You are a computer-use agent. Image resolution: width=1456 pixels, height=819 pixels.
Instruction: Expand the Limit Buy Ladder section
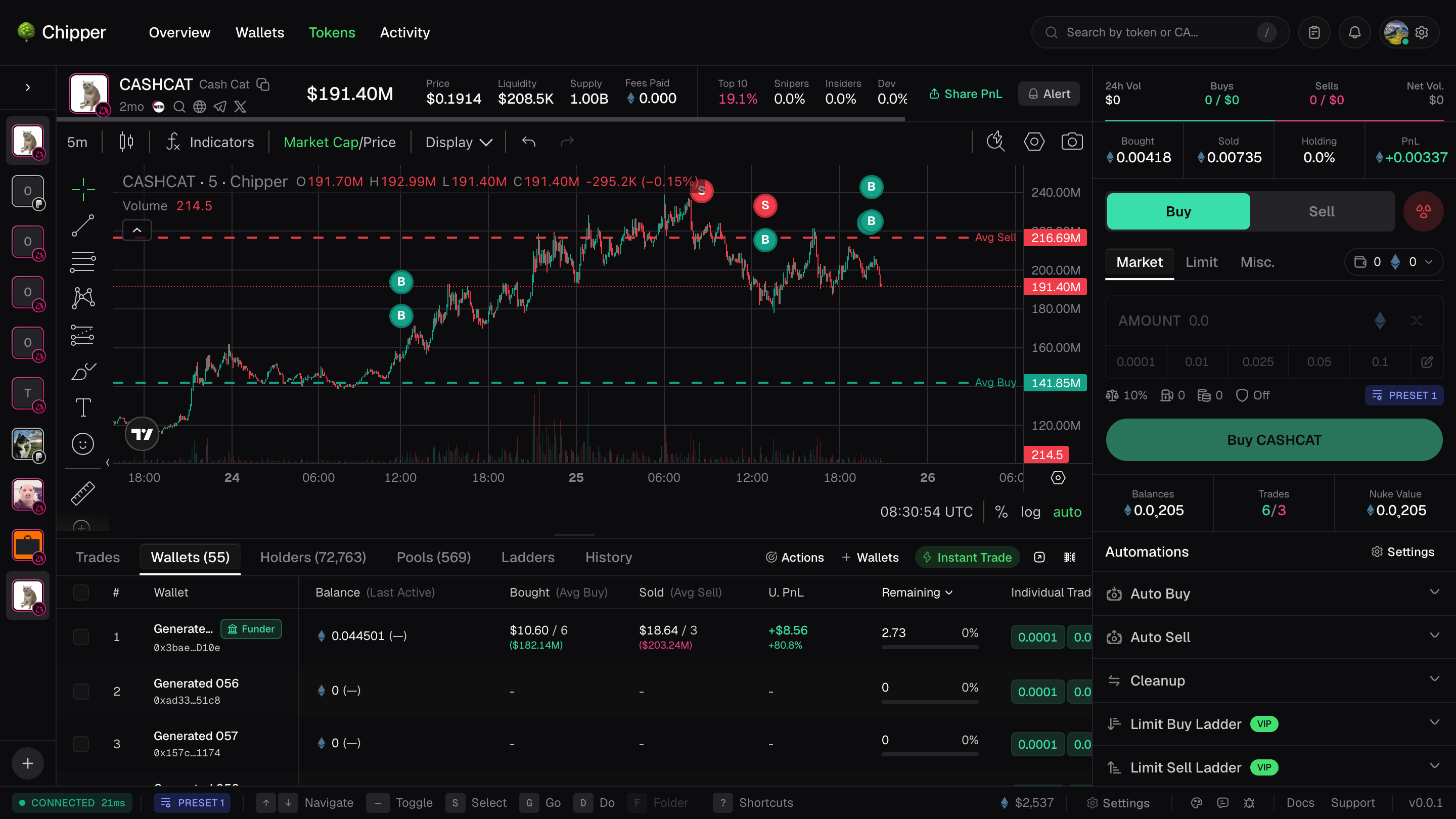pyautogui.click(x=1274, y=724)
